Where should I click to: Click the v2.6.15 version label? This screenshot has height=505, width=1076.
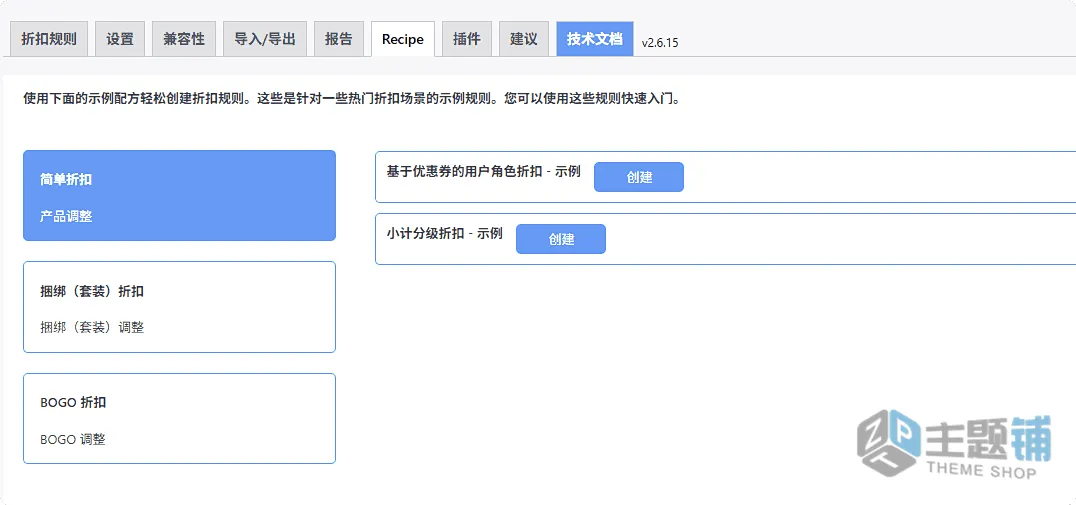tap(660, 43)
